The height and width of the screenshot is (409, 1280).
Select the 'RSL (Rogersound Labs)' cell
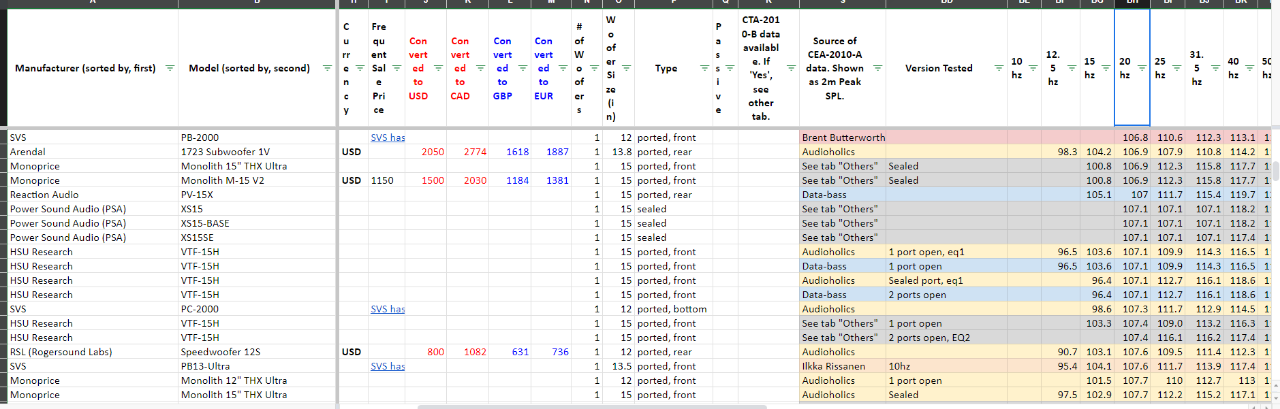[x=92, y=352]
